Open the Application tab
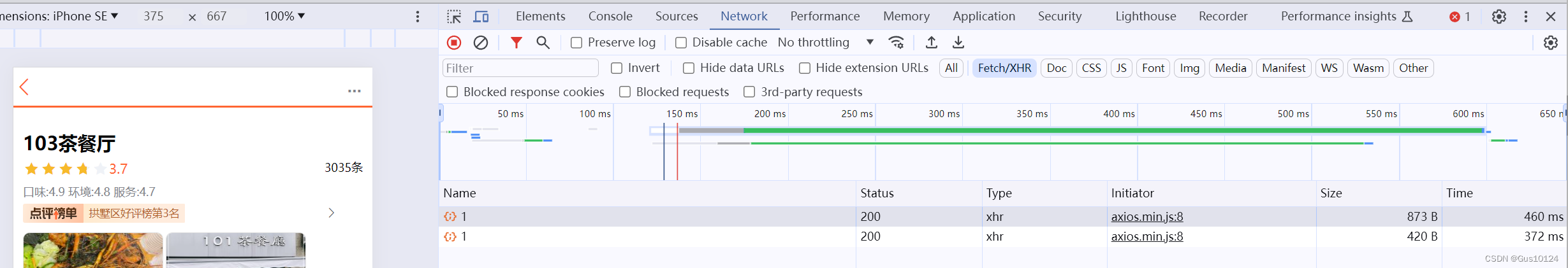The width and height of the screenshot is (1568, 268). tap(984, 17)
